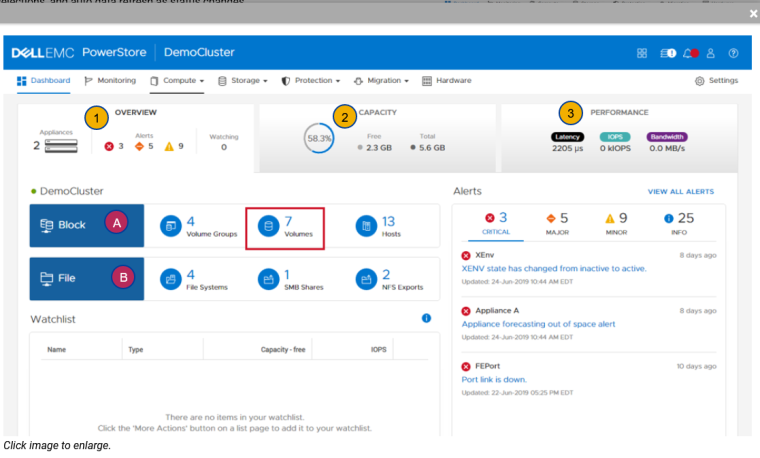The height and width of the screenshot is (458, 760).
Task: Click the Capacity - free column header
Action: point(283,350)
